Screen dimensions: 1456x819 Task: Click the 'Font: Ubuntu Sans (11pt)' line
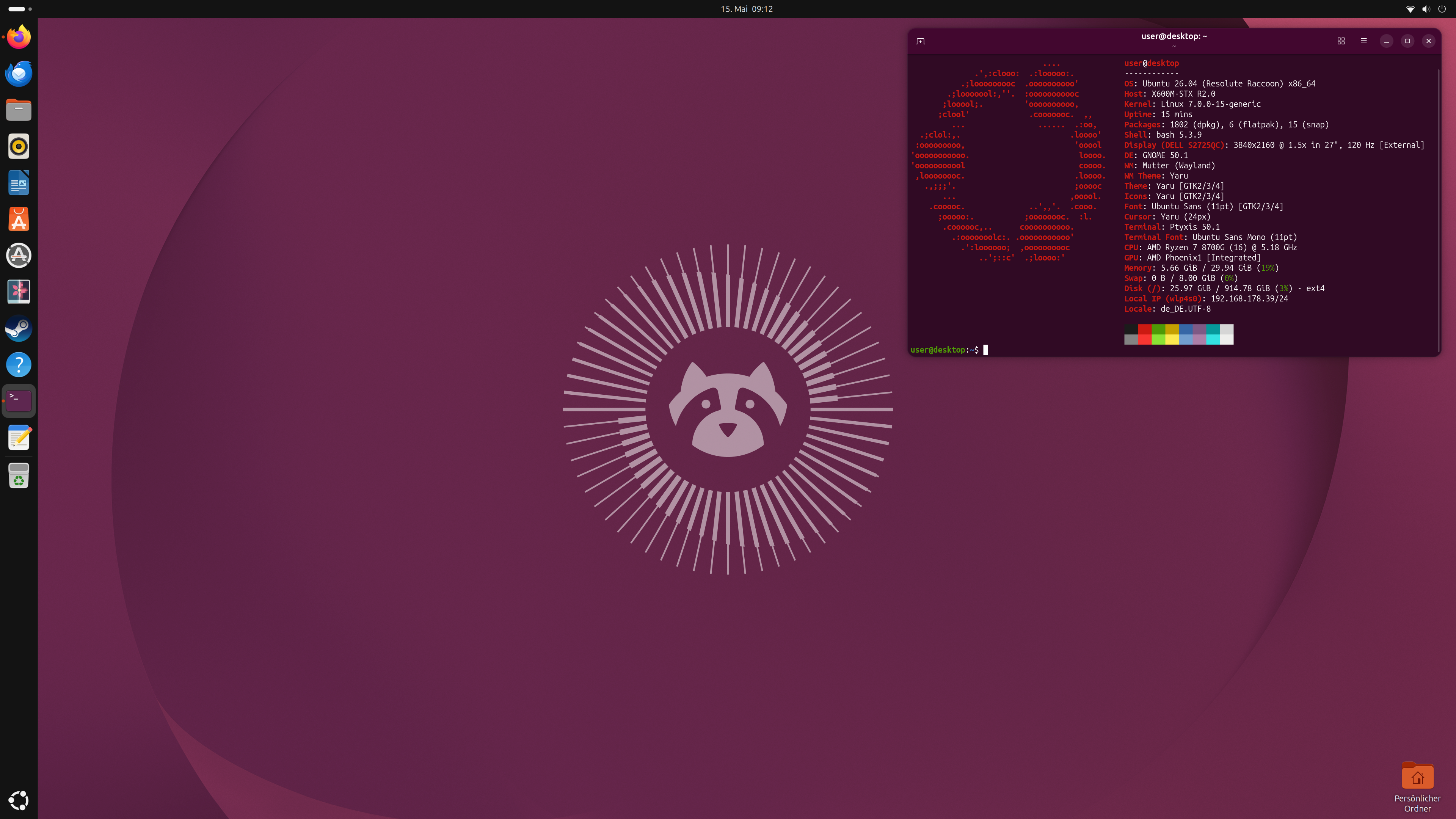click(1204, 206)
